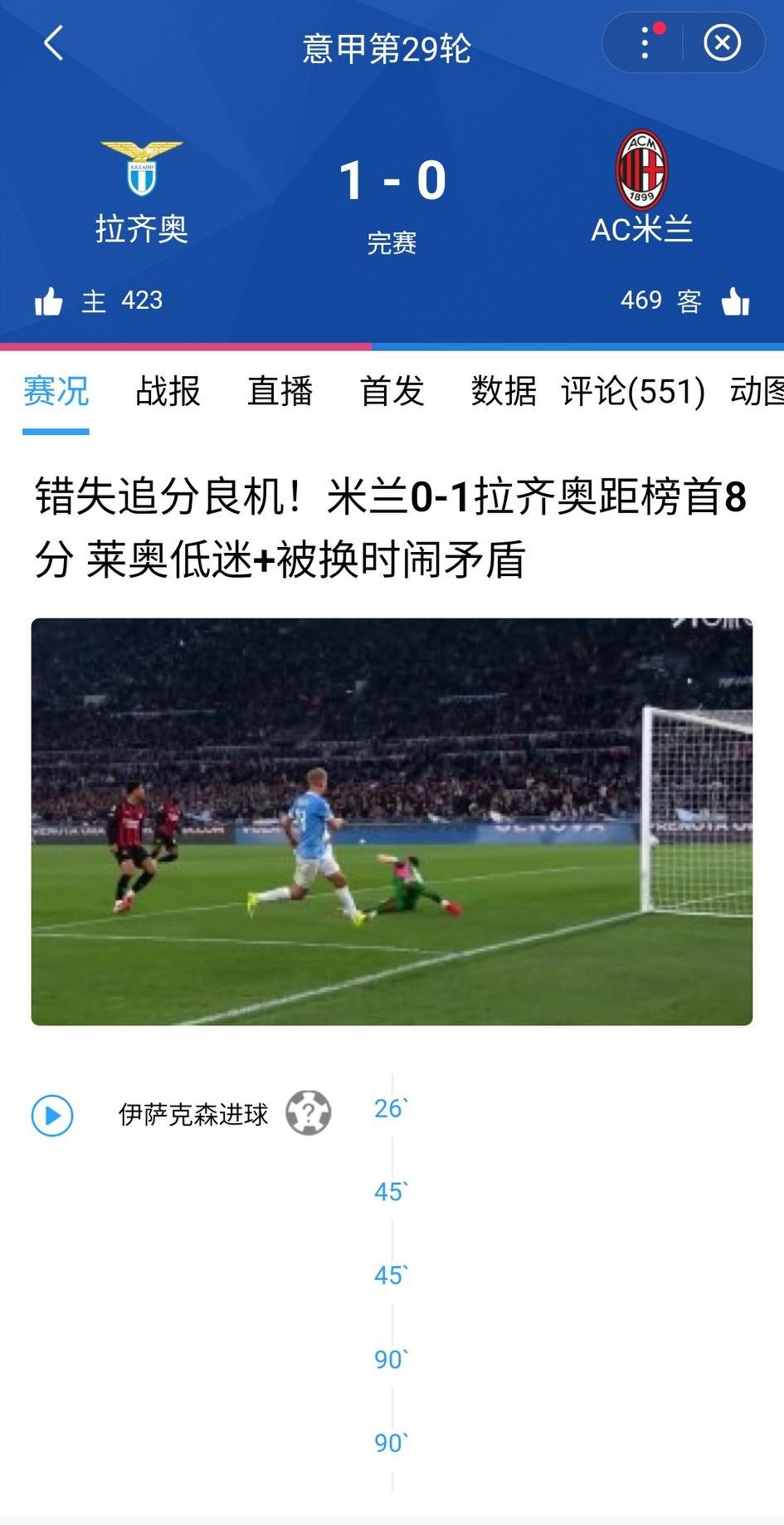Select the 赛况 tab
784x1525 pixels.
[56, 391]
